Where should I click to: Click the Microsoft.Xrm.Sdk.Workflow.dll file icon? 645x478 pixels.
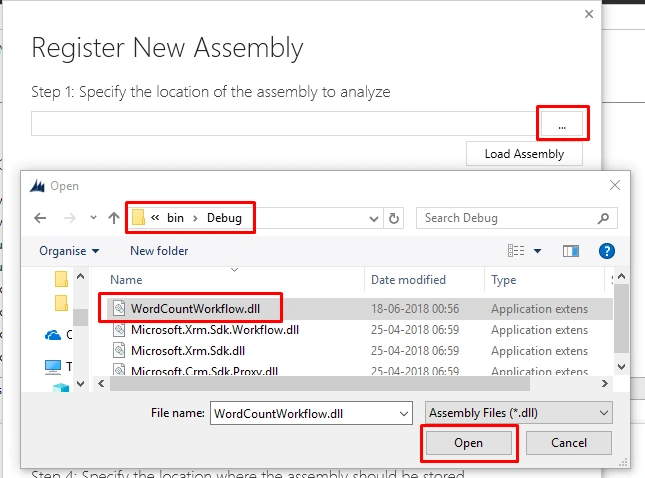(x=119, y=329)
